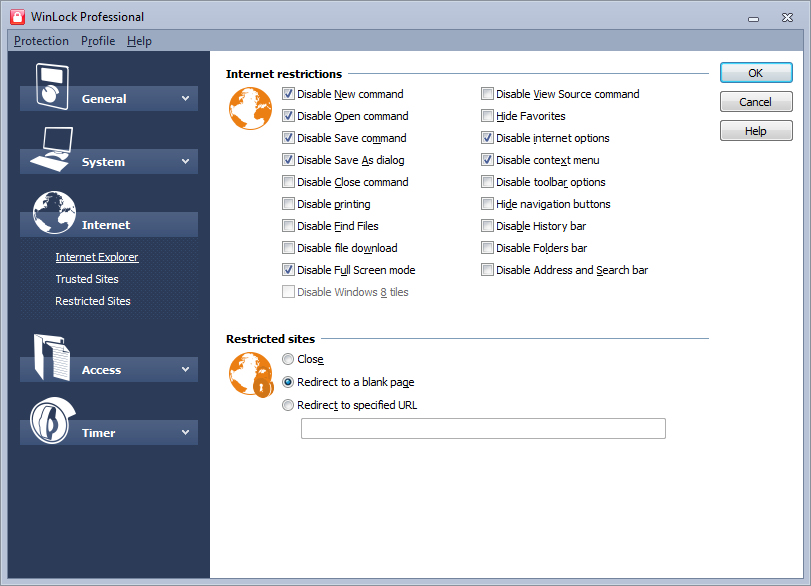Click orange locked globe icon beside Restricted sites
Viewport: 811px width, 586px height.
[251, 374]
